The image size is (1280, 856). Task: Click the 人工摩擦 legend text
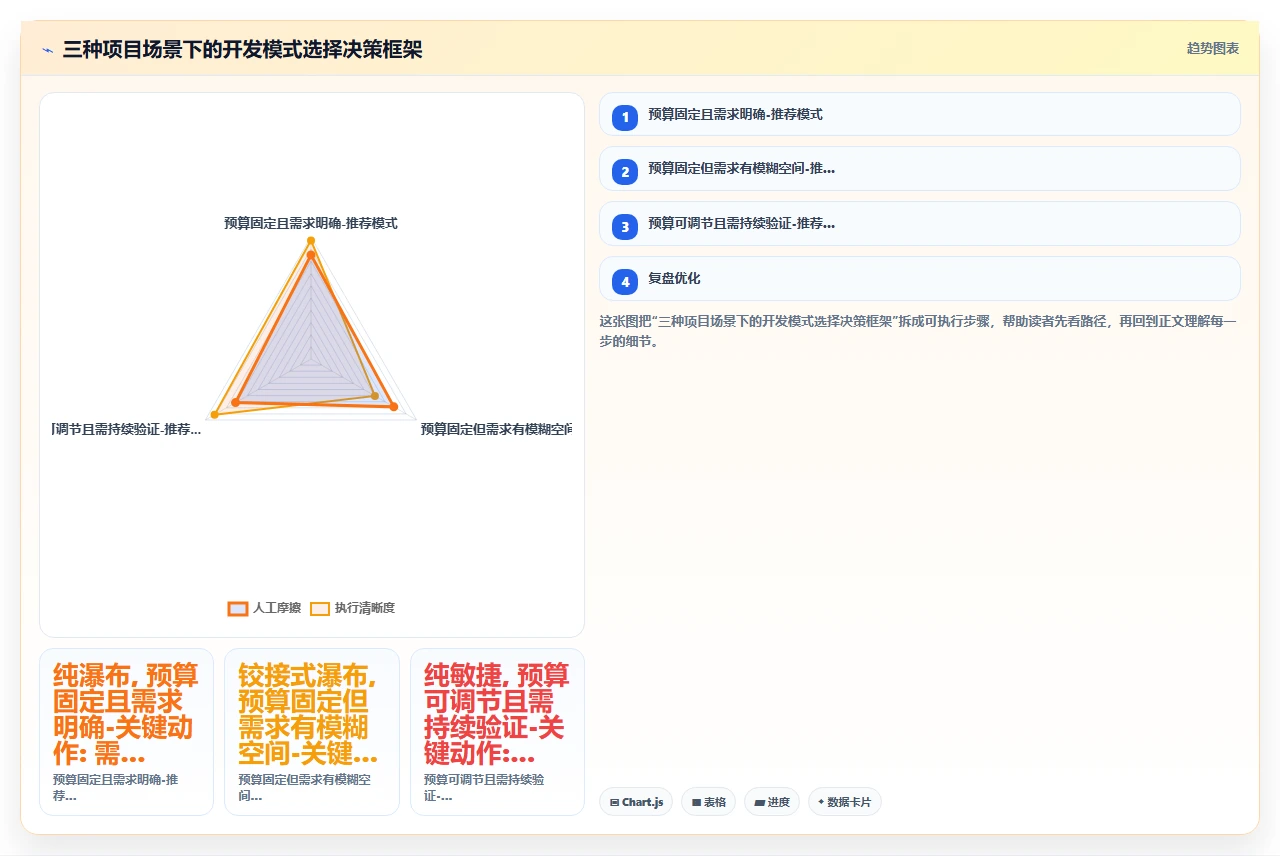tap(277, 608)
